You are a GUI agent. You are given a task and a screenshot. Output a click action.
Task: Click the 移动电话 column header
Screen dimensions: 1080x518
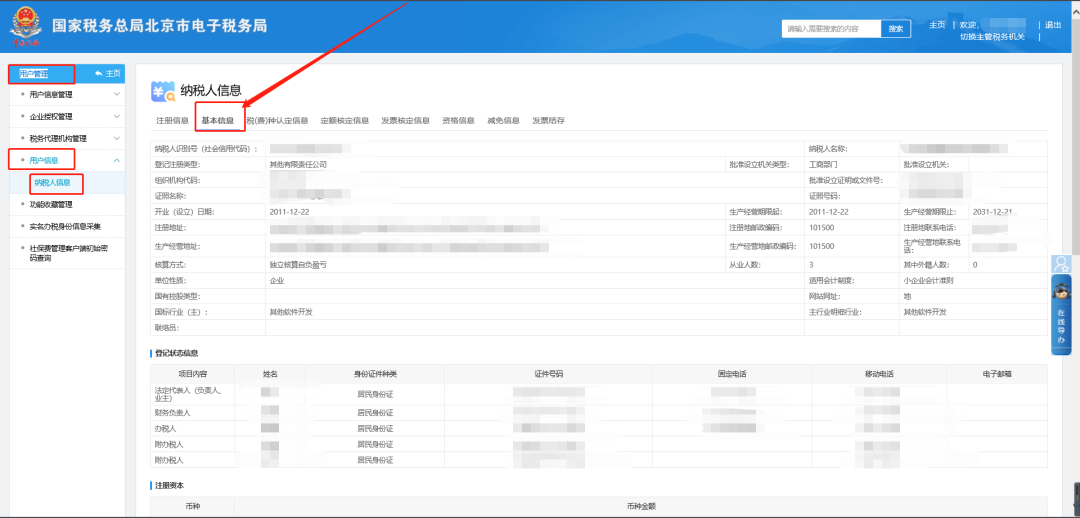(879, 373)
